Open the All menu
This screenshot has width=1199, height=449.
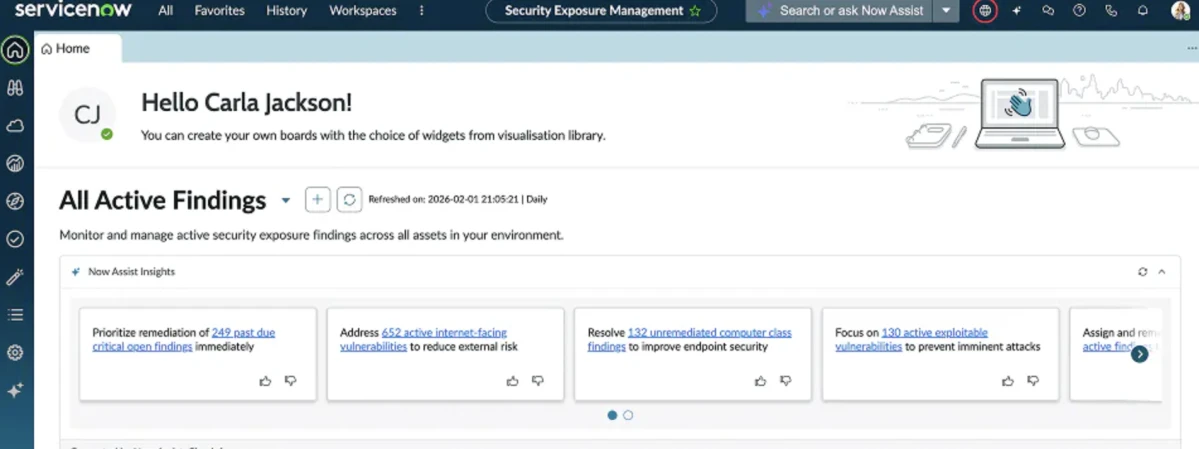[x=165, y=11]
